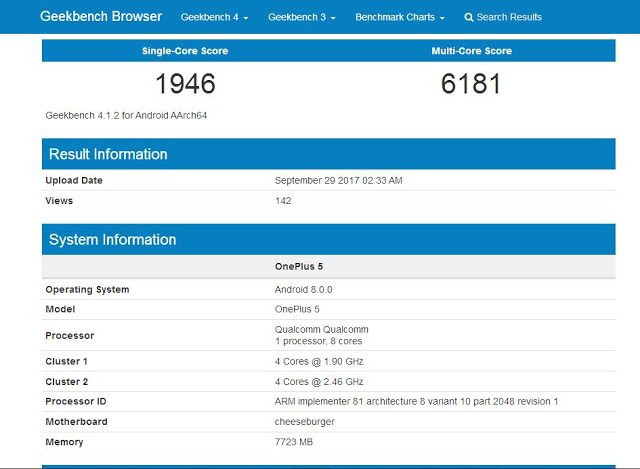Click the Memory row label
640x469 pixels.
tap(64, 442)
